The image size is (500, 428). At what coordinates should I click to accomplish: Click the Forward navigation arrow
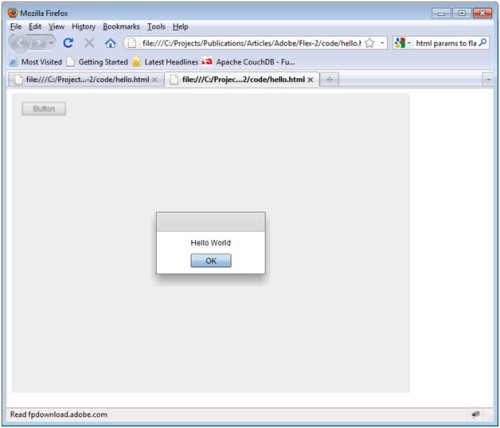(39, 43)
